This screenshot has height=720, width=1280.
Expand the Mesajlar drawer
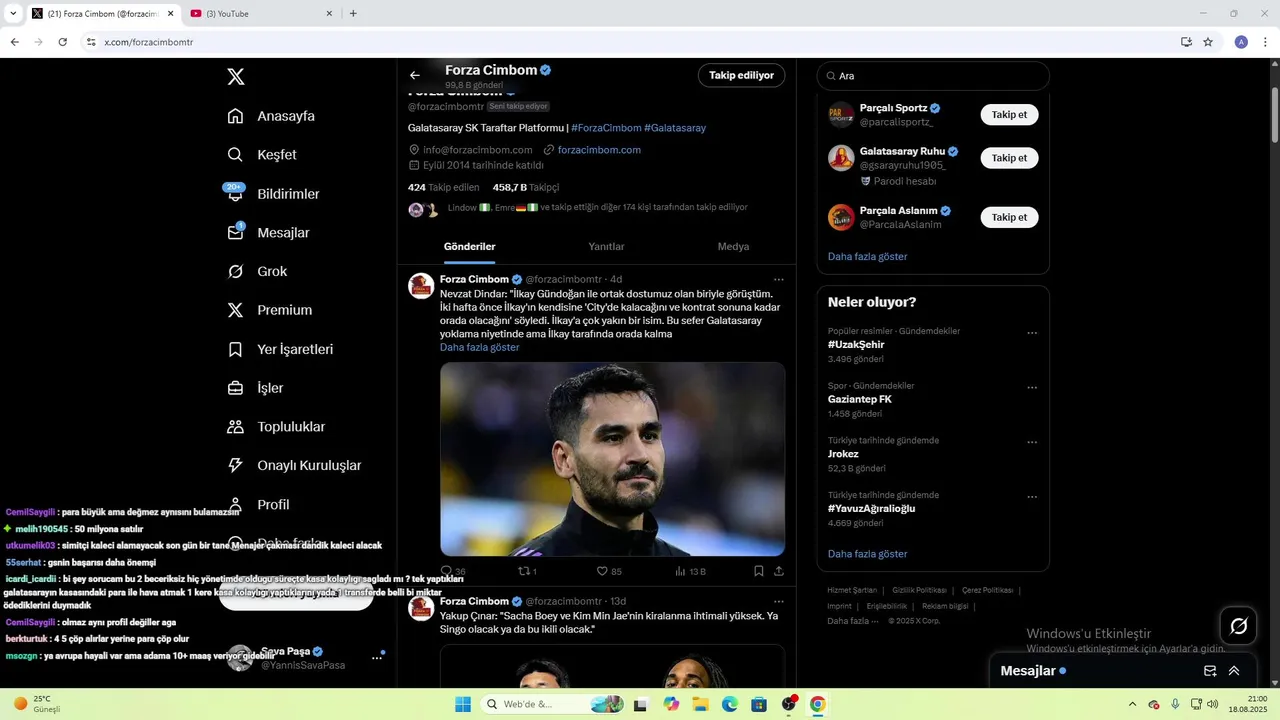pyautogui.click(x=1234, y=671)
